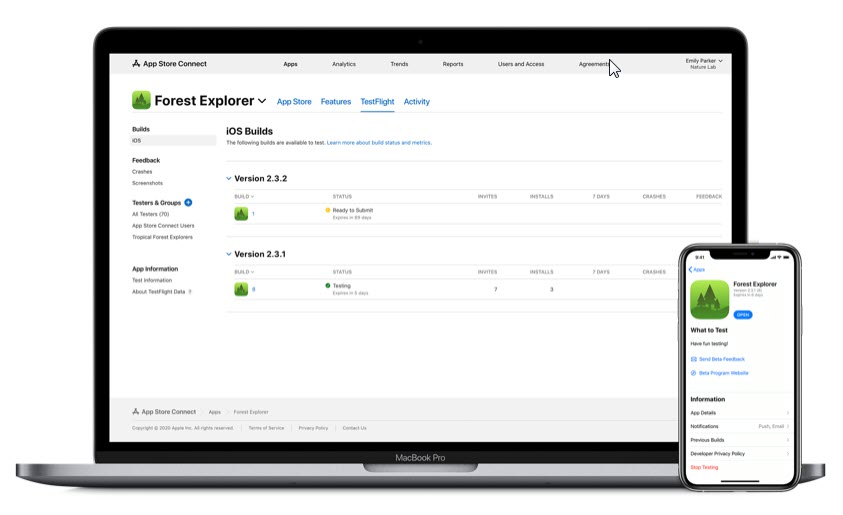The width and height of the screenshot is (843, 515).
Task: Tap the blue OPEN button on the iPhone
Action: (x=742, y=315)
